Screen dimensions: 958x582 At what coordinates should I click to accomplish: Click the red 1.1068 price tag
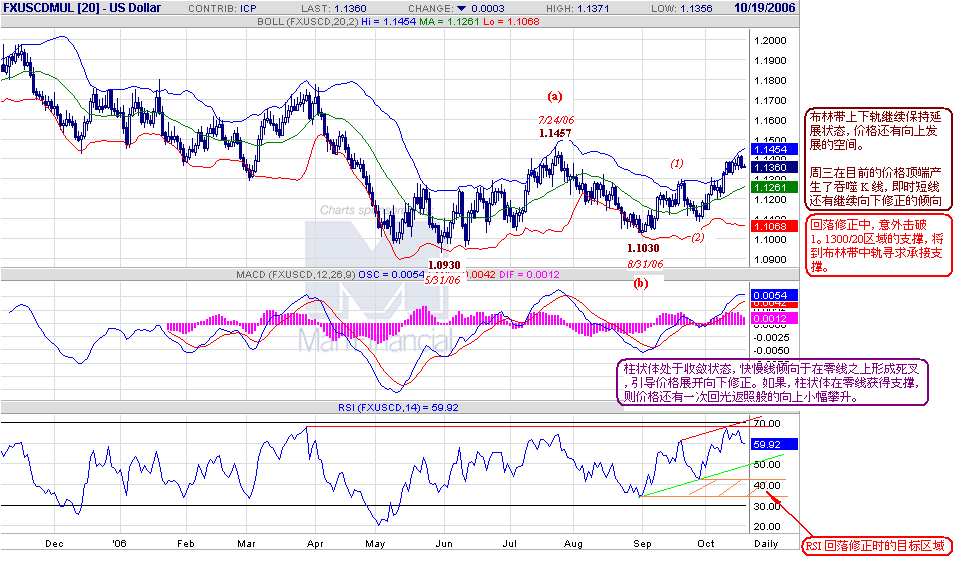(773, 226)
